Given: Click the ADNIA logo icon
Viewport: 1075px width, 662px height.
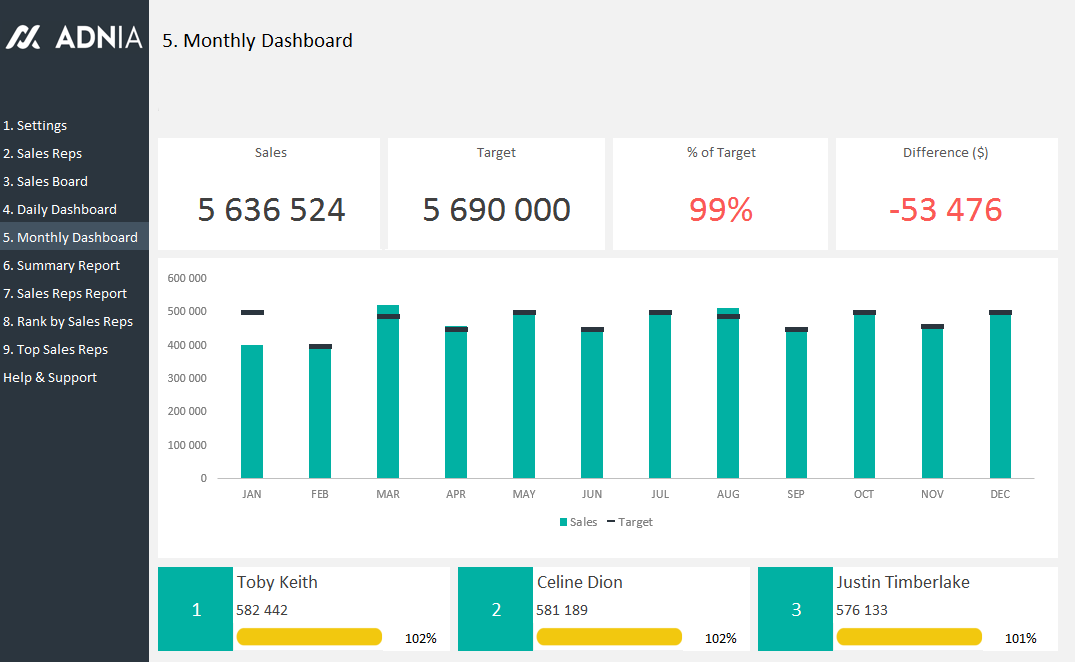Looking at the screenshot, I should (x=24, y=38).
